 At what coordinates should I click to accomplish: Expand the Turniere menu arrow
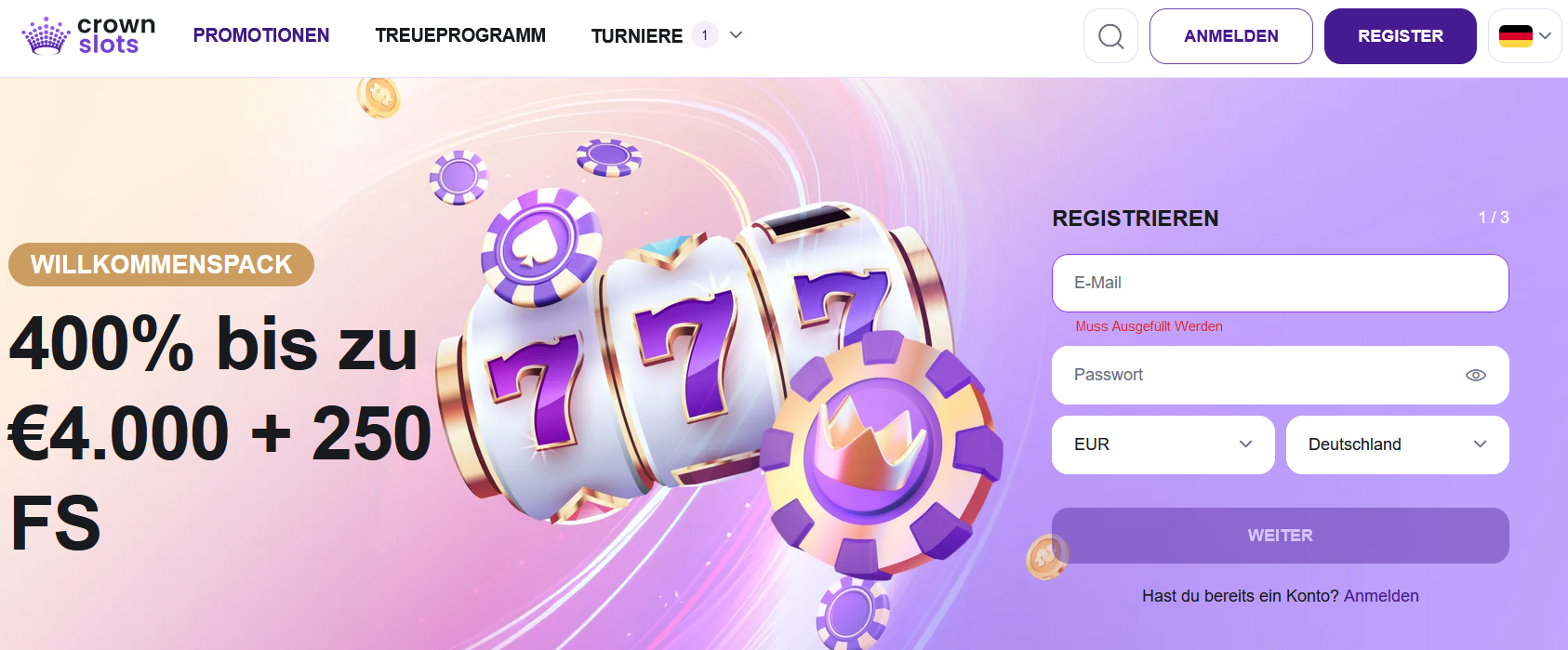point(736,35)
